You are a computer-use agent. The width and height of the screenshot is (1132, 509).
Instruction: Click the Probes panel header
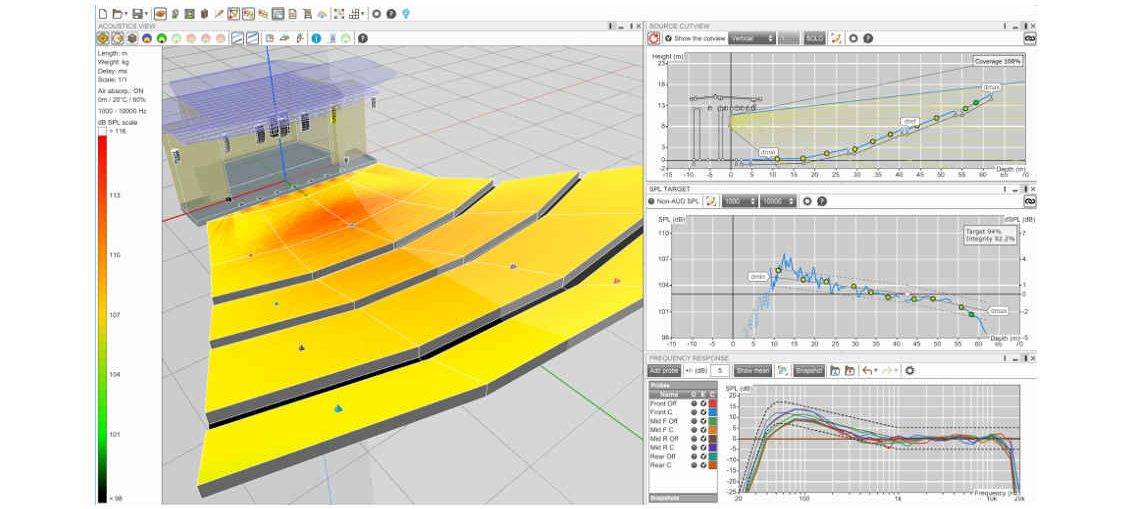[x=683, y=385]
